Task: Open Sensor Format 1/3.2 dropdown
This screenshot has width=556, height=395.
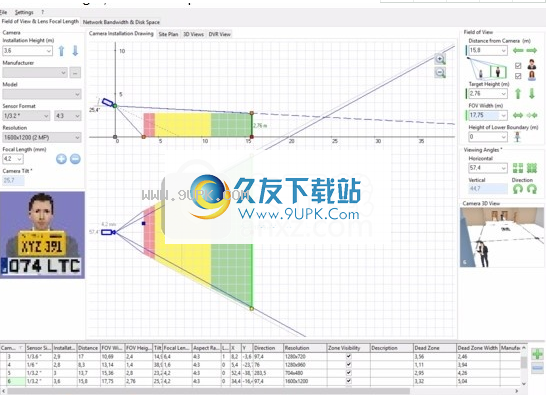Action: pyautogui.click(x=46, y=116)
